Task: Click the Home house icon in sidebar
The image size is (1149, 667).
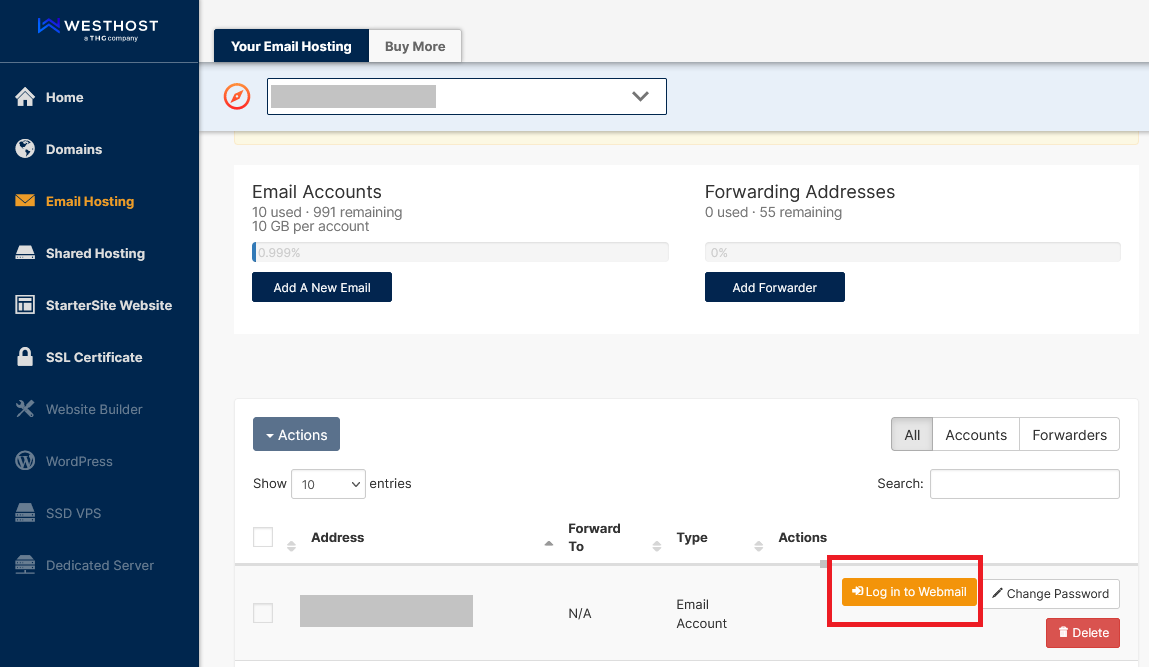Action: (26, 97)
